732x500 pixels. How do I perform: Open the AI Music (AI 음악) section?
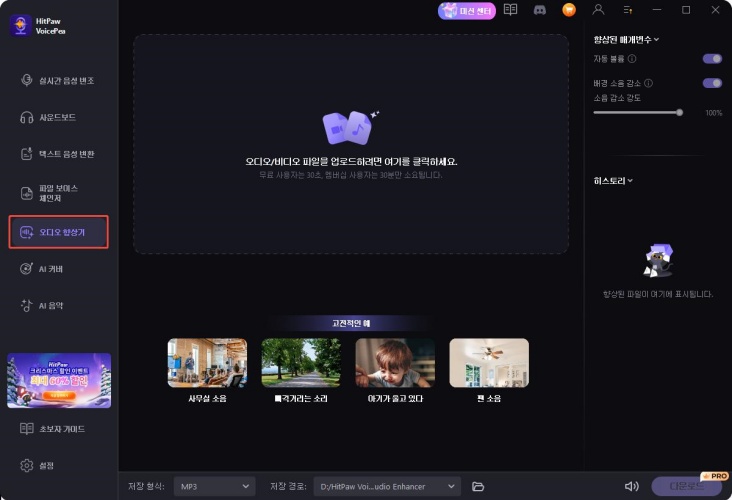pos(58,305)
